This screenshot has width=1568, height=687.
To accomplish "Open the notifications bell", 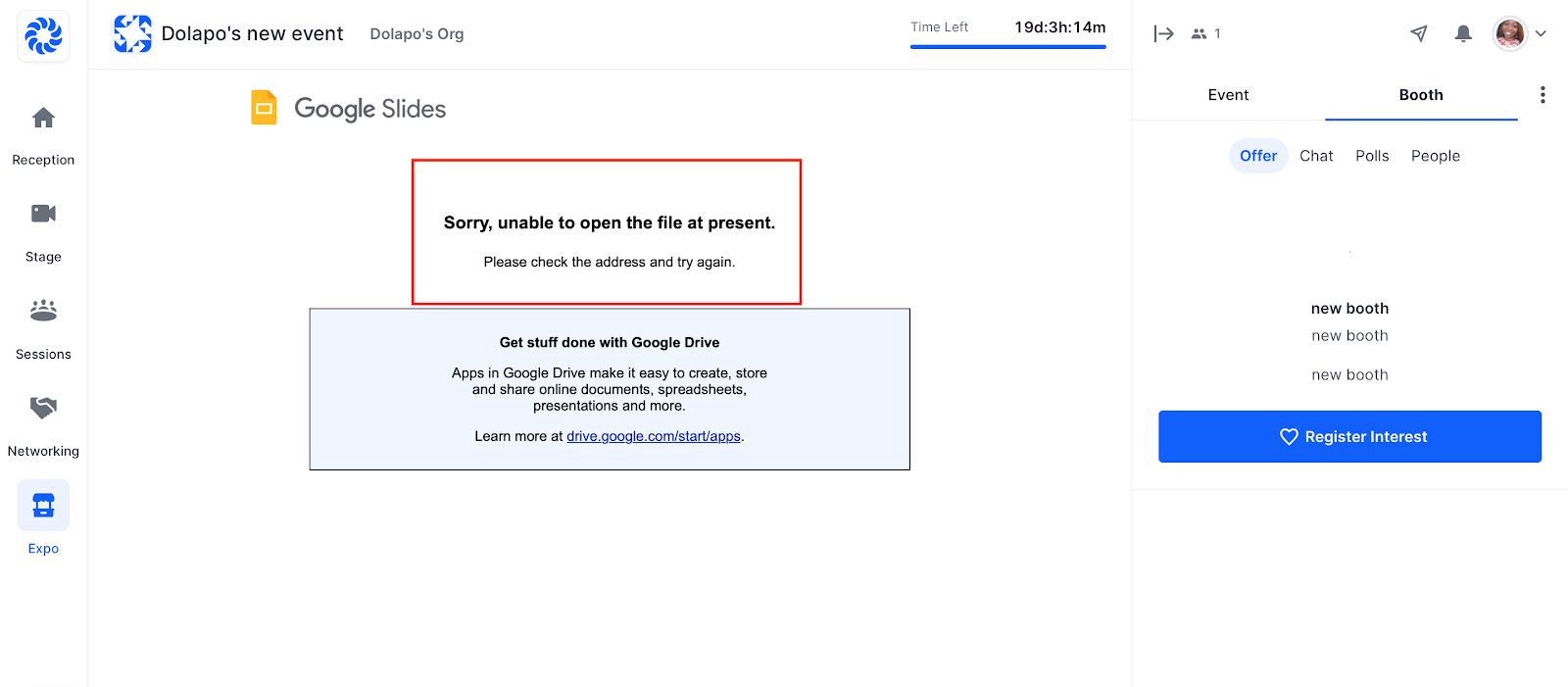I will (x=1463, y=33).
